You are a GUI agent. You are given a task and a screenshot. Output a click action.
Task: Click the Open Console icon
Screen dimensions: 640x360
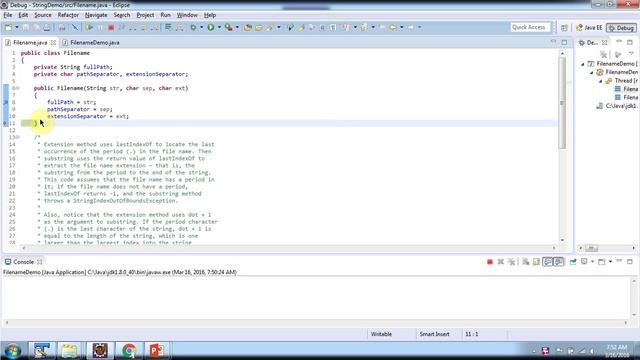click(602, 262)
